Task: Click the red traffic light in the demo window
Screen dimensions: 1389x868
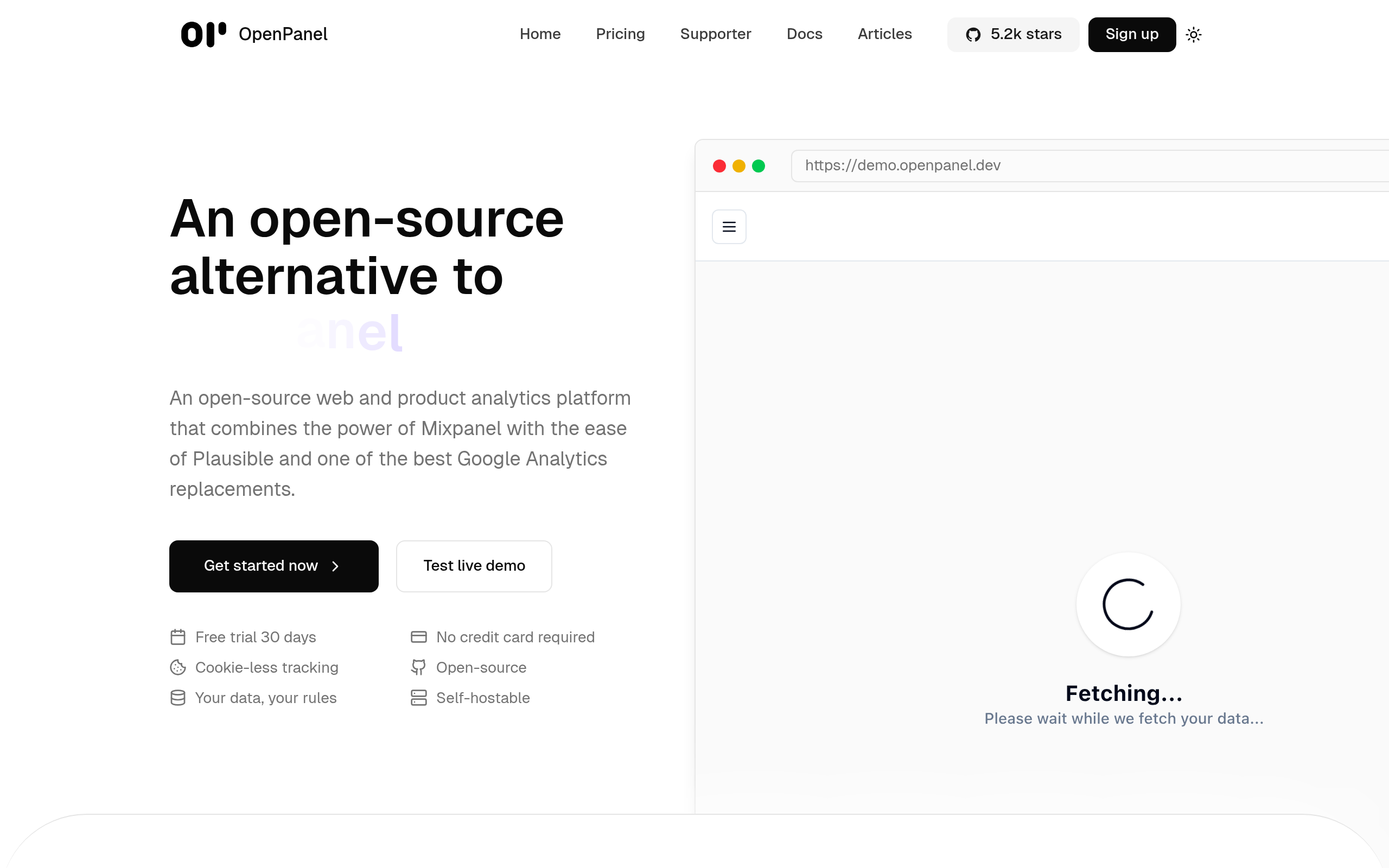Action: (x=720, y=166)
